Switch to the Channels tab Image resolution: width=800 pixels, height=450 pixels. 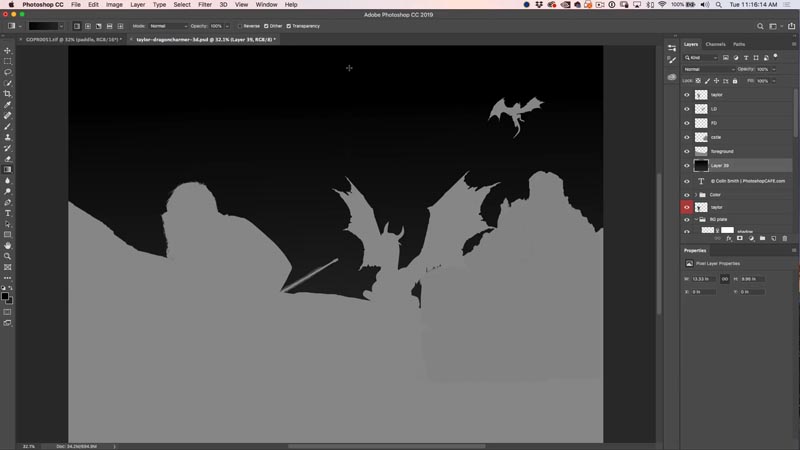point(715,44)
